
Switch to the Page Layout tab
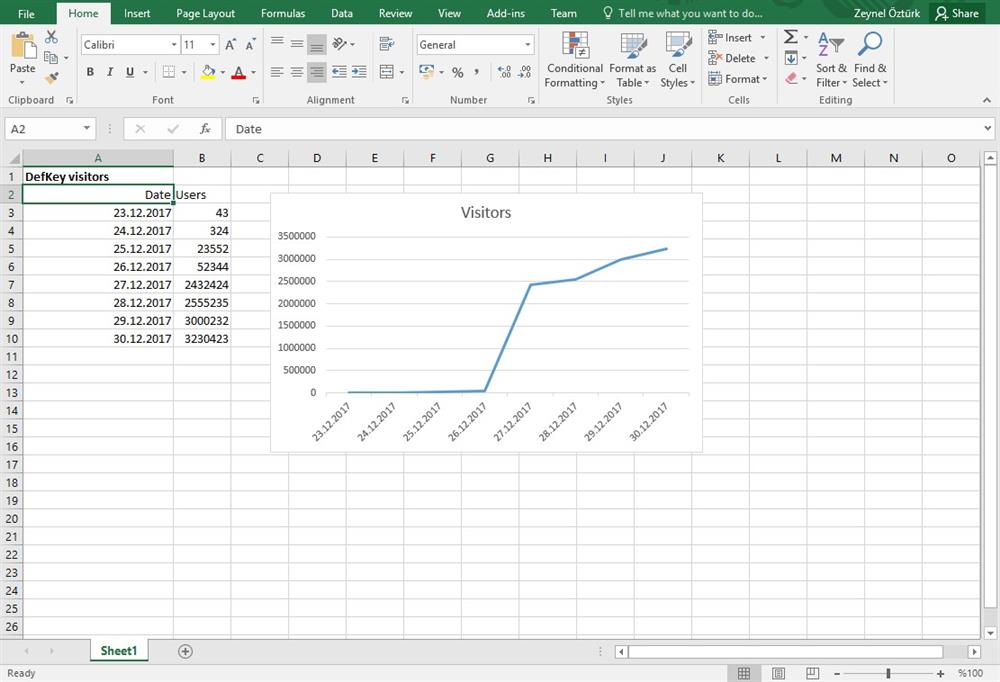(x=205, y=13)
